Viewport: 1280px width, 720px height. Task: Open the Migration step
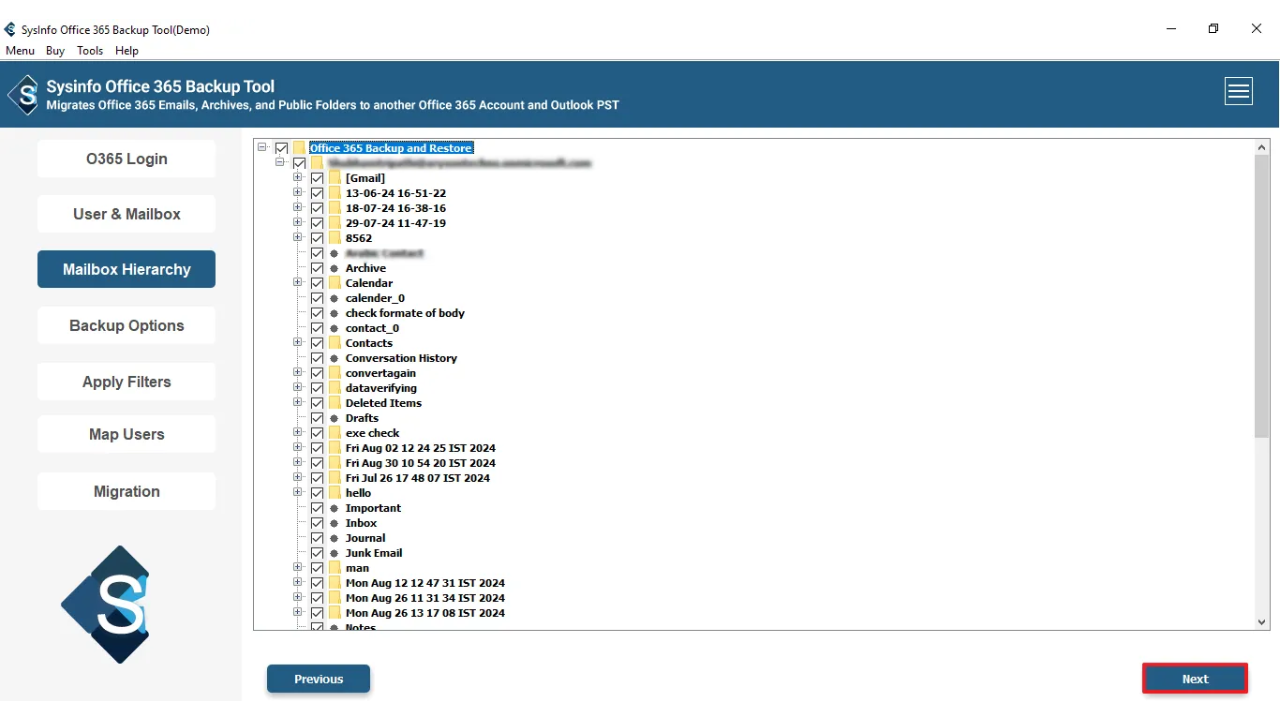pos(126,491)
